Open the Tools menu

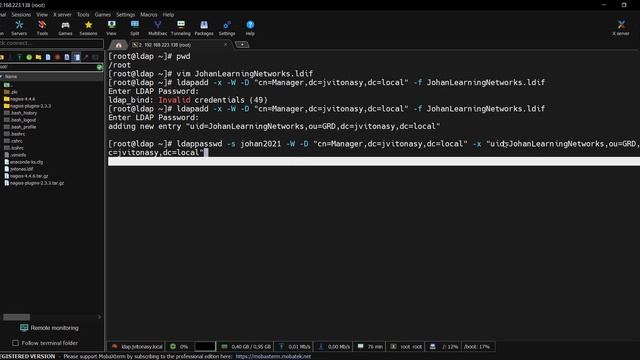(83, 14)
